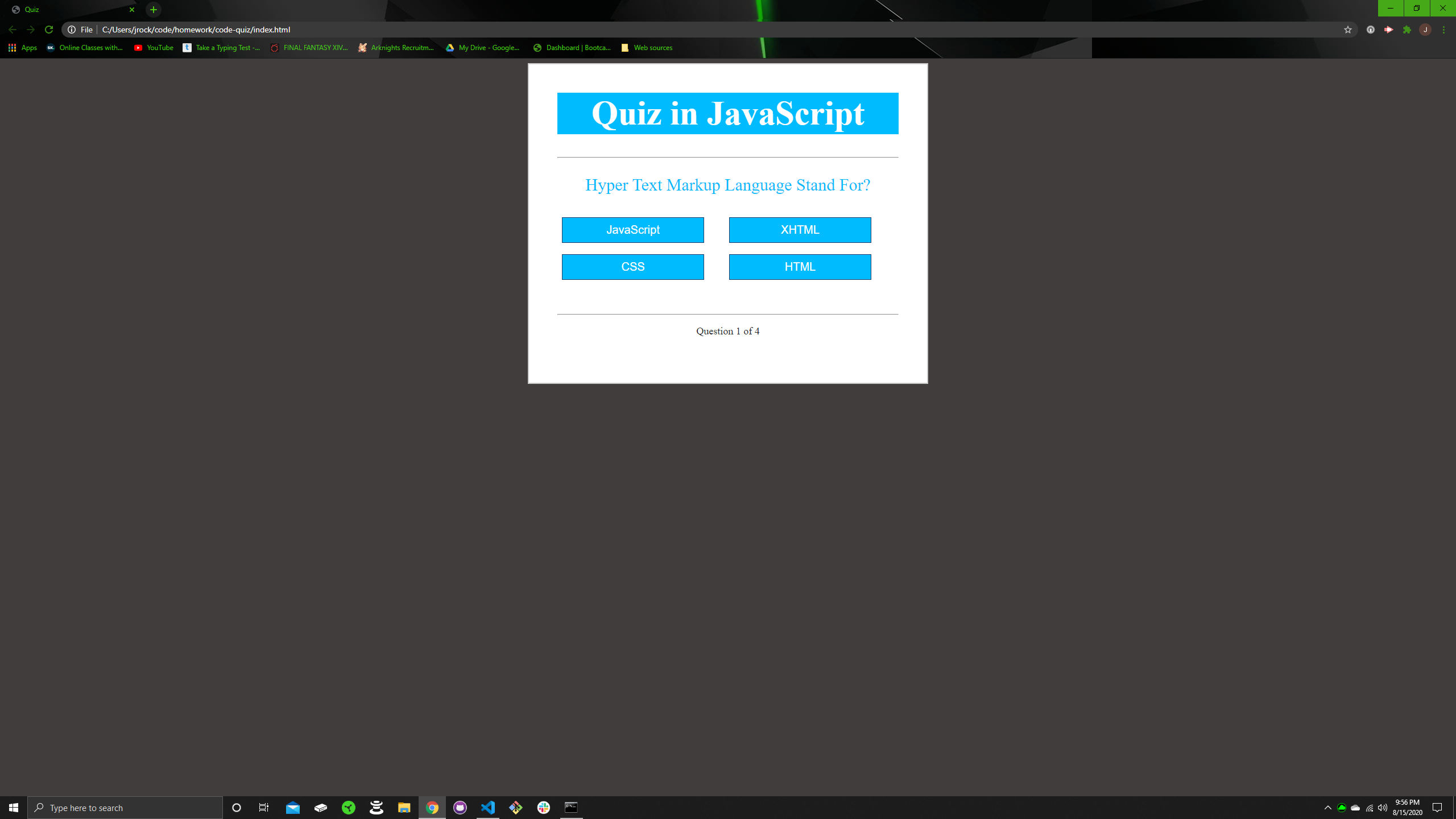Open the Chrome profile avatar
The width and height of the screenshot is (1456, 819).
(x=1425, y=30)
